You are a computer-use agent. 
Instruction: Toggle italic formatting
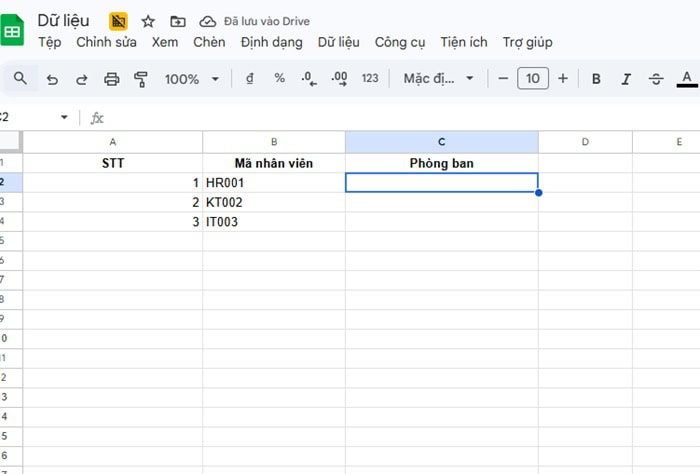point(626,79)
